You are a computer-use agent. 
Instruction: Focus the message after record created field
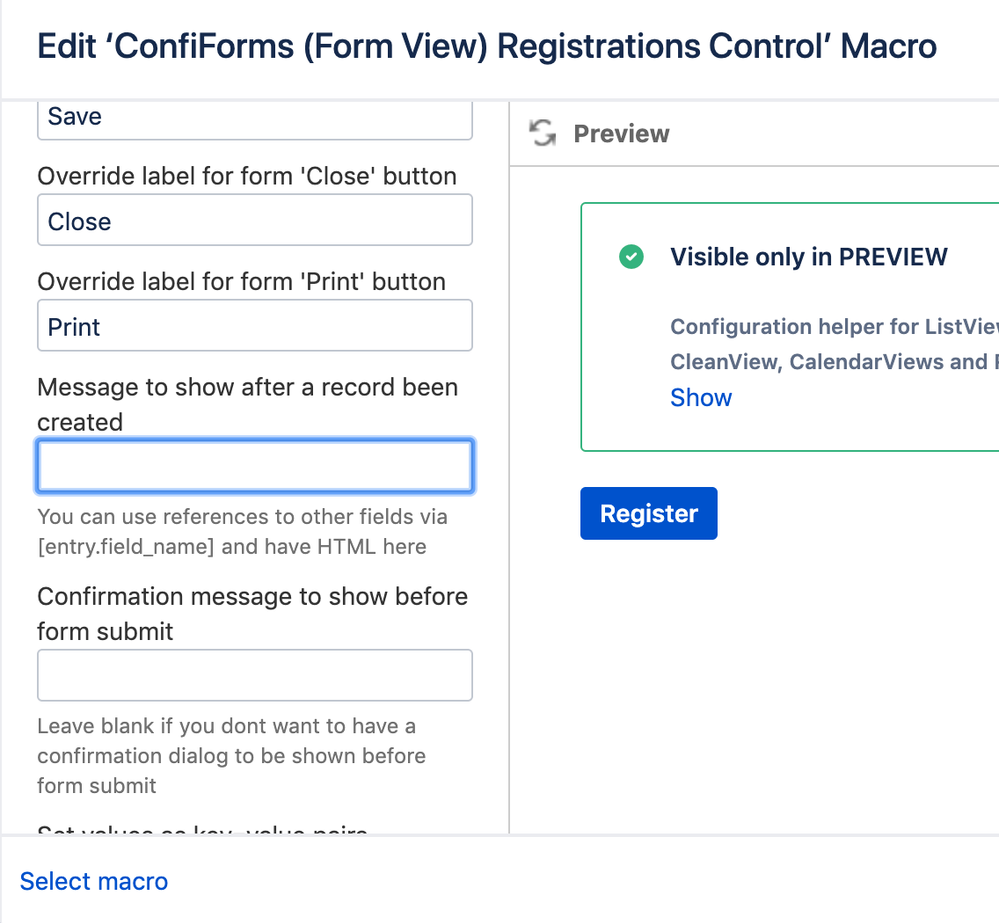(254, 465)
